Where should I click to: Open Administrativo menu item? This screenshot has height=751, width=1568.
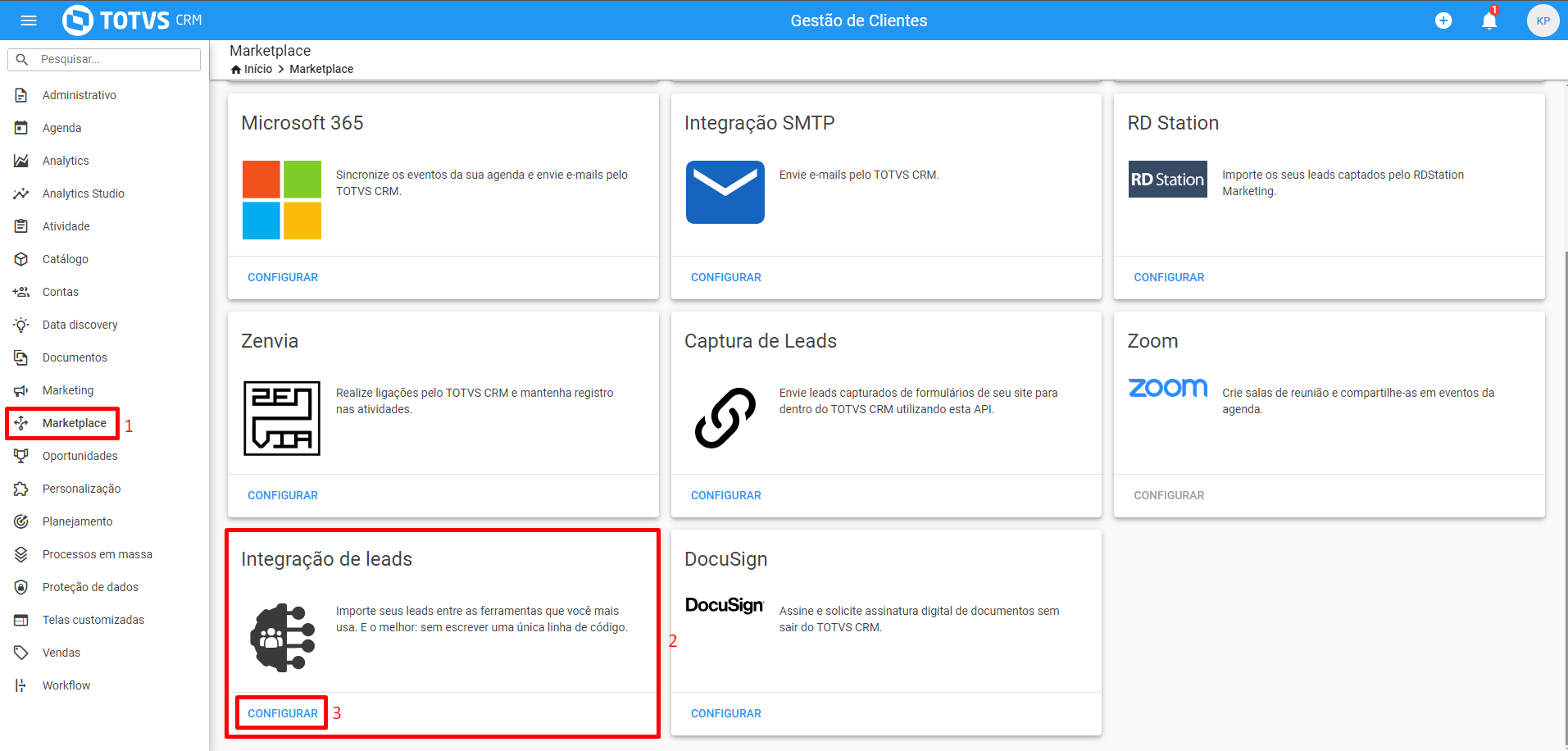click(x=80, y=95)
